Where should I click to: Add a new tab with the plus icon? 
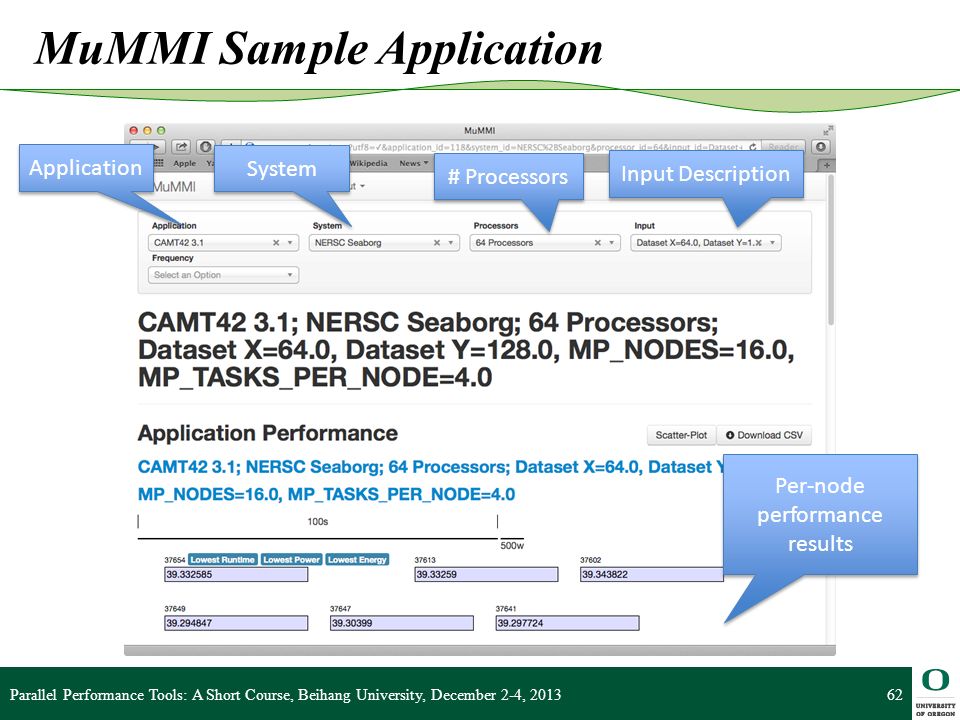(827, 165)
